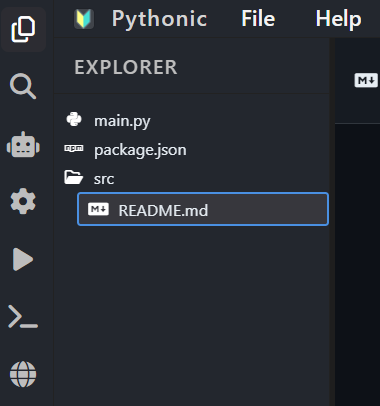380x406 pixels.
Task: Click the Python icon beside main.py
Action: click(x=74, y=119)
